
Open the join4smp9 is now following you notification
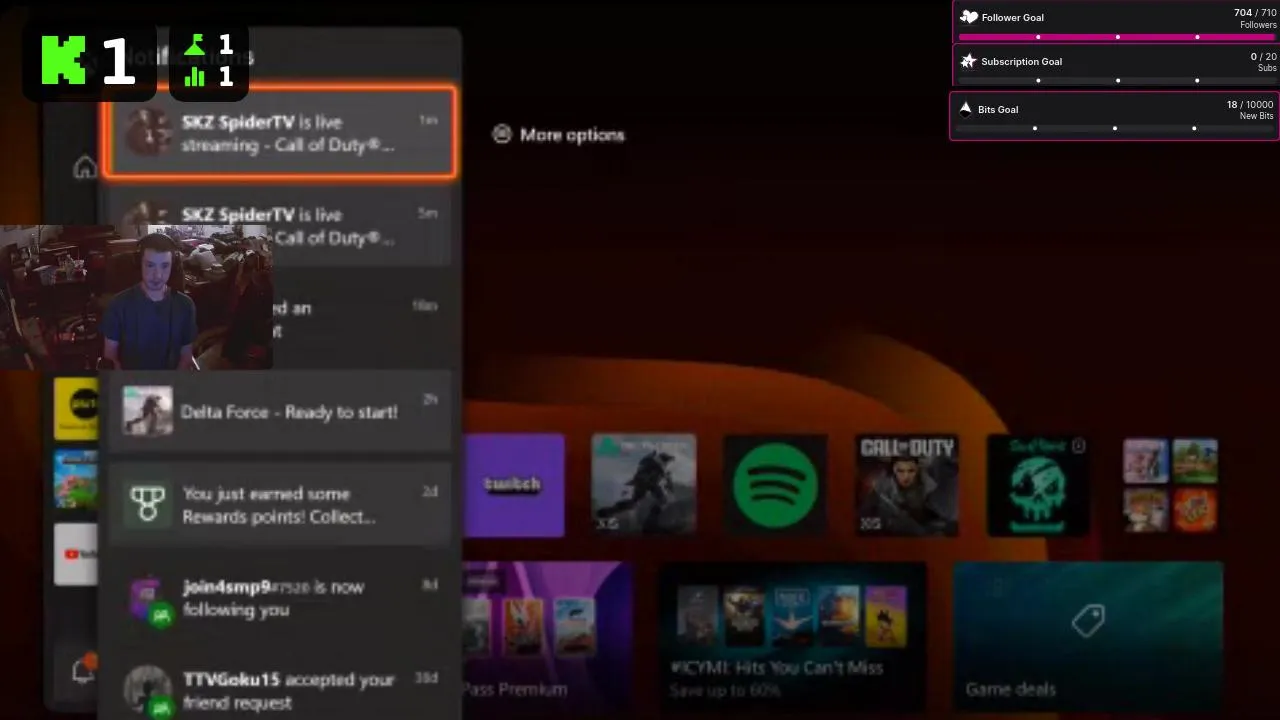[279, 598]
